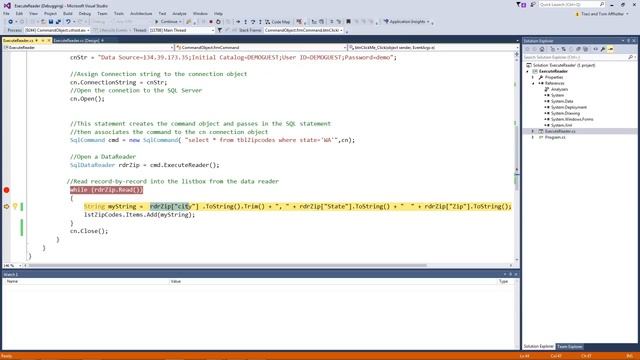Click the Step Into icon
The height and width of the screenshot is (360, 640).
click(245, 22)
